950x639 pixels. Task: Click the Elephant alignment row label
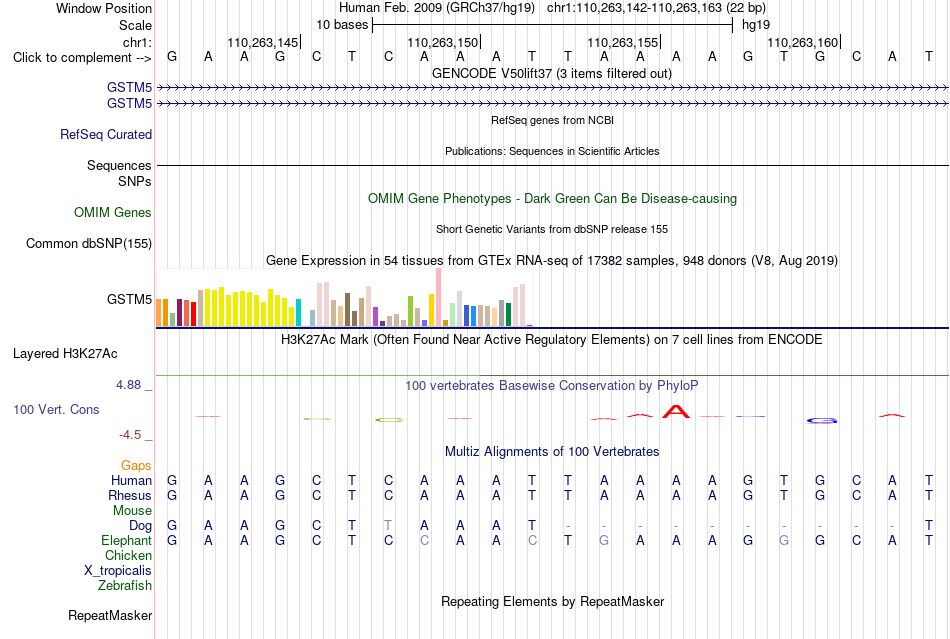126,540
